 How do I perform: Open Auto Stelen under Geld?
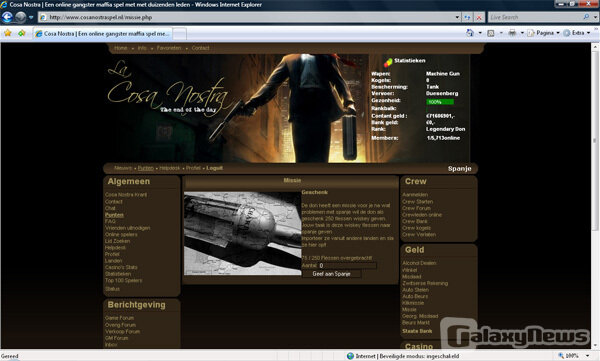click(x=415, y=290)
